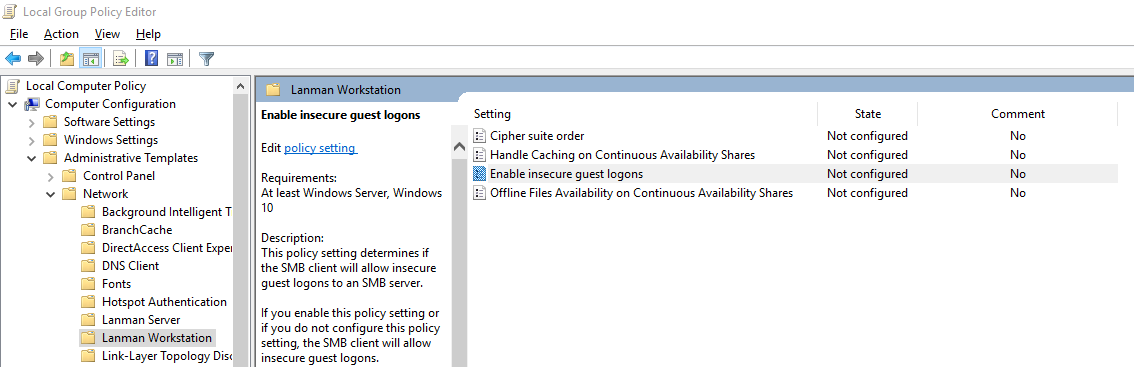Screen dimensions: 1134x367
Task: Open the Action menu
Action: (61, 34)
